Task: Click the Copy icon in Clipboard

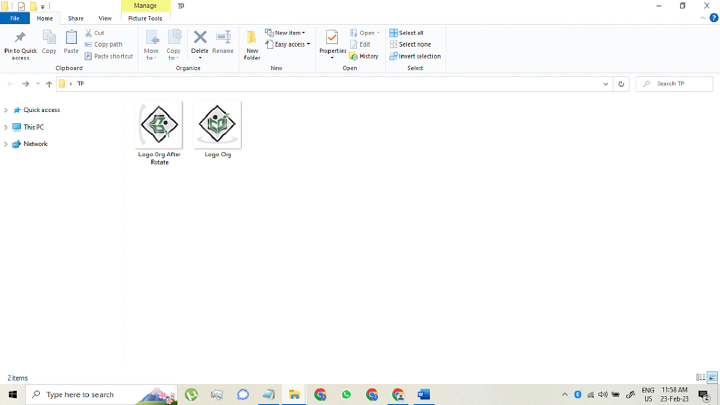Action: point(49,42)
